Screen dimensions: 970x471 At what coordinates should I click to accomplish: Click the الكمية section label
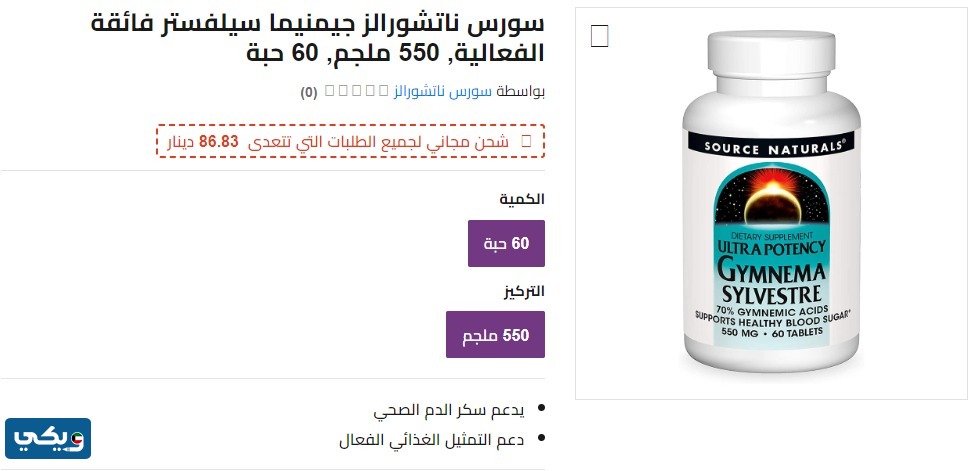[522, 199]
